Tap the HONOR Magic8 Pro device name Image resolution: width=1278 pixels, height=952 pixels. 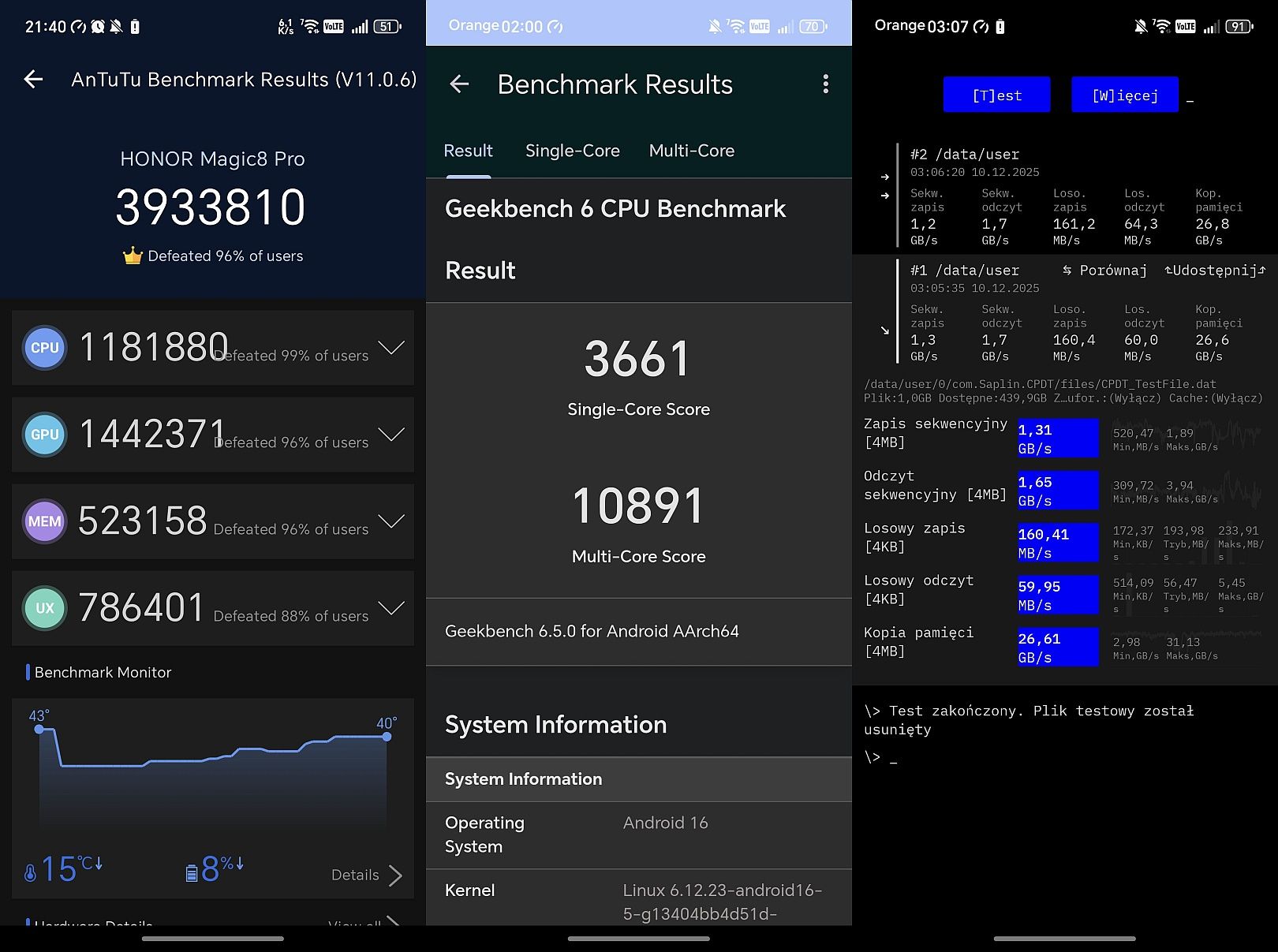pyautogui.click(x=212, y=159)
